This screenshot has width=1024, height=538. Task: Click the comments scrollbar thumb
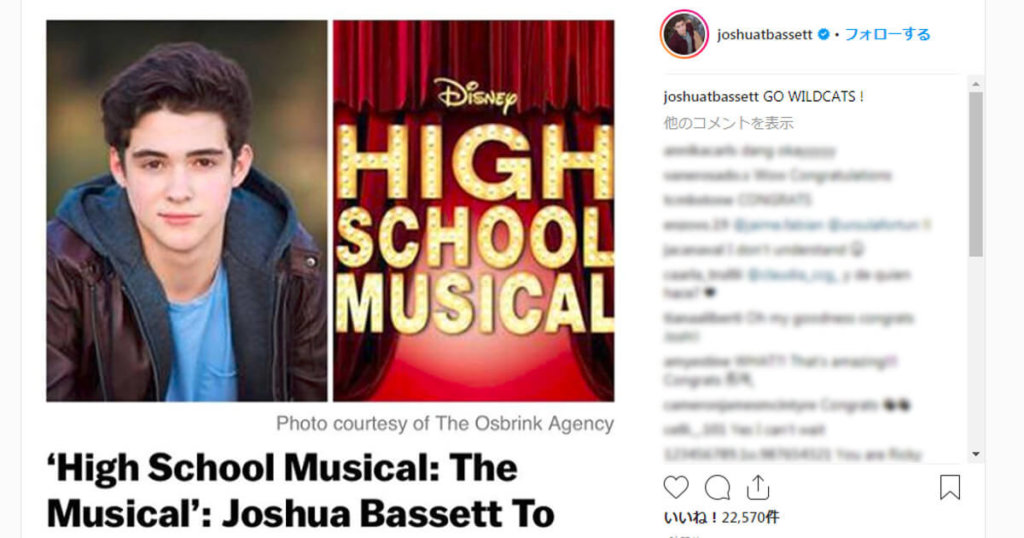coord(976,174)
